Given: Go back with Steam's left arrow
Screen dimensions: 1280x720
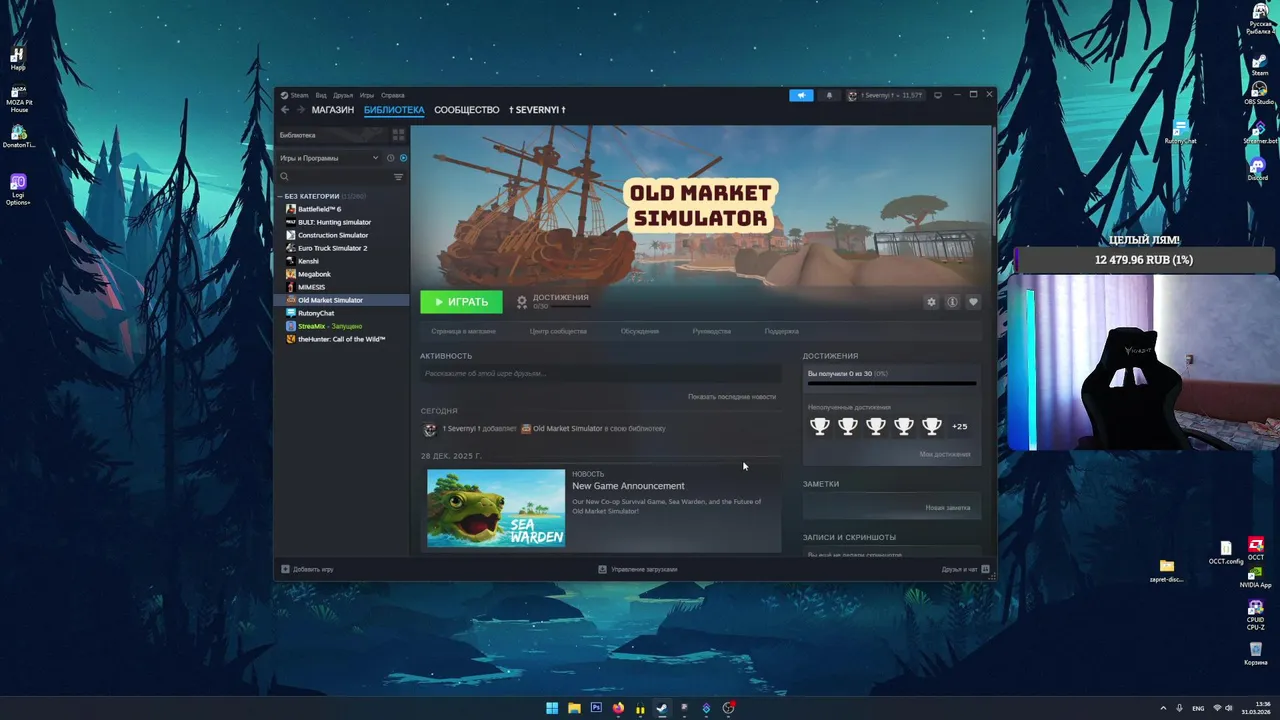Looking at the screenshot, I should pyautogui.click(x=285, y=110).
